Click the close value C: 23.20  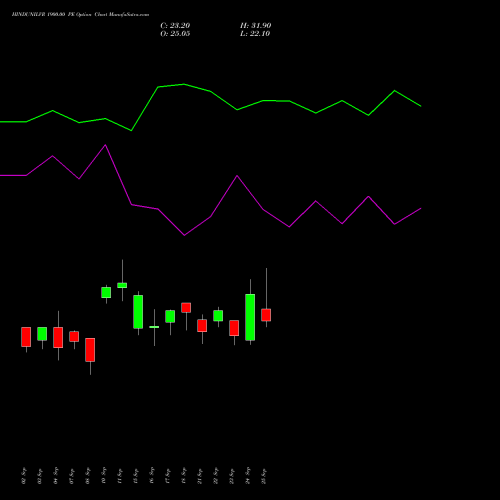click(x=175, y=26)
